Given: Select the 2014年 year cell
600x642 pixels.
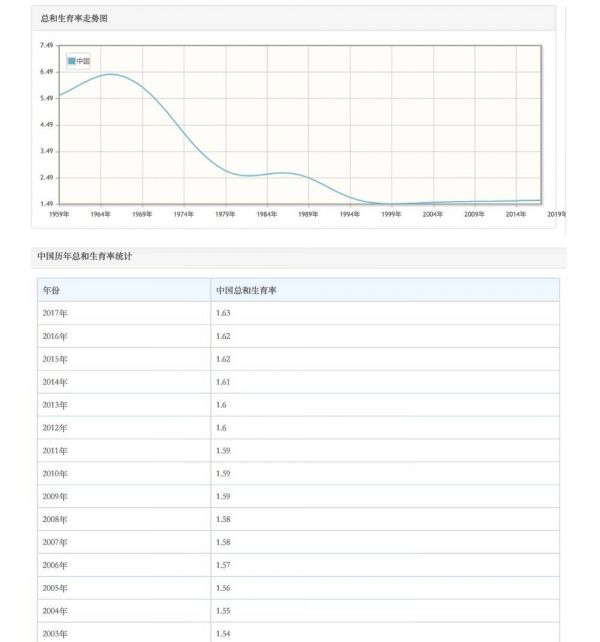Looking at the screenshot, I should coord(55,382).
